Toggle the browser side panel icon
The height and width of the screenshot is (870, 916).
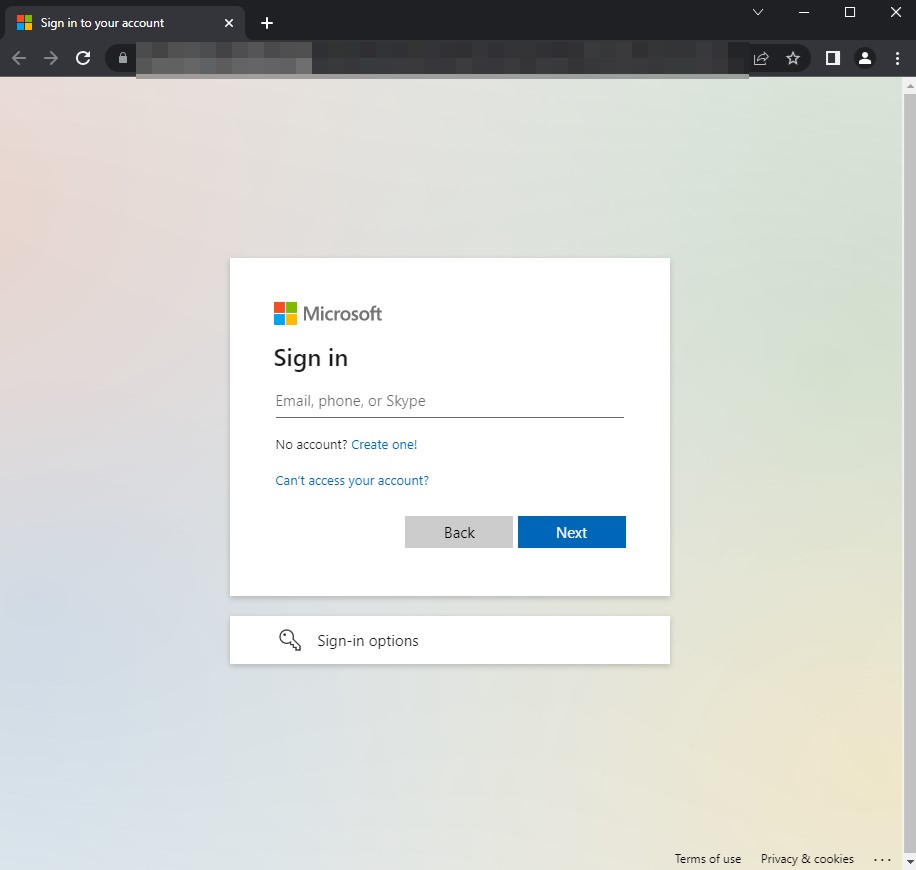click(832, 58)
